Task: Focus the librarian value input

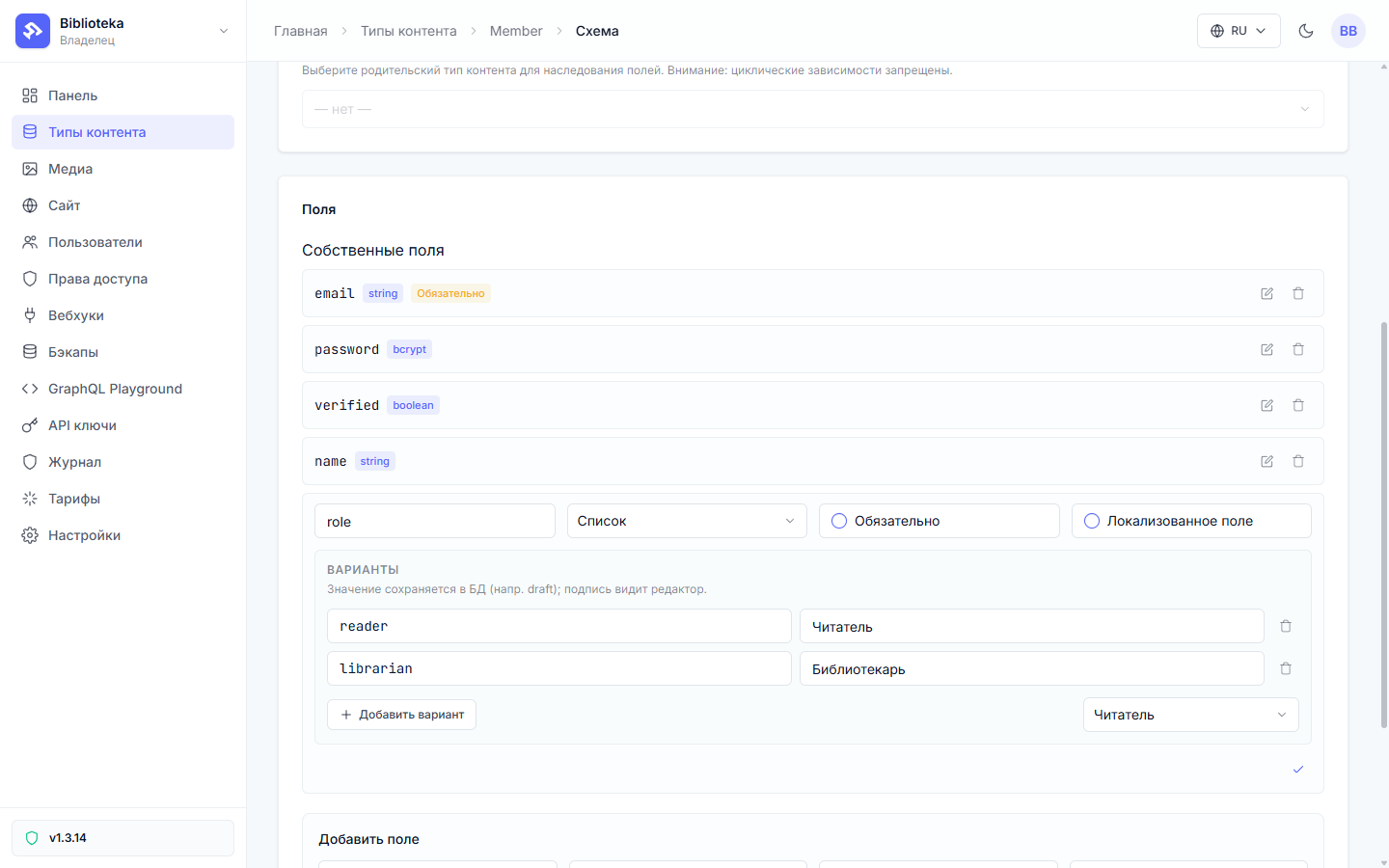Action: pyautogui.click(x=559, y=668)
